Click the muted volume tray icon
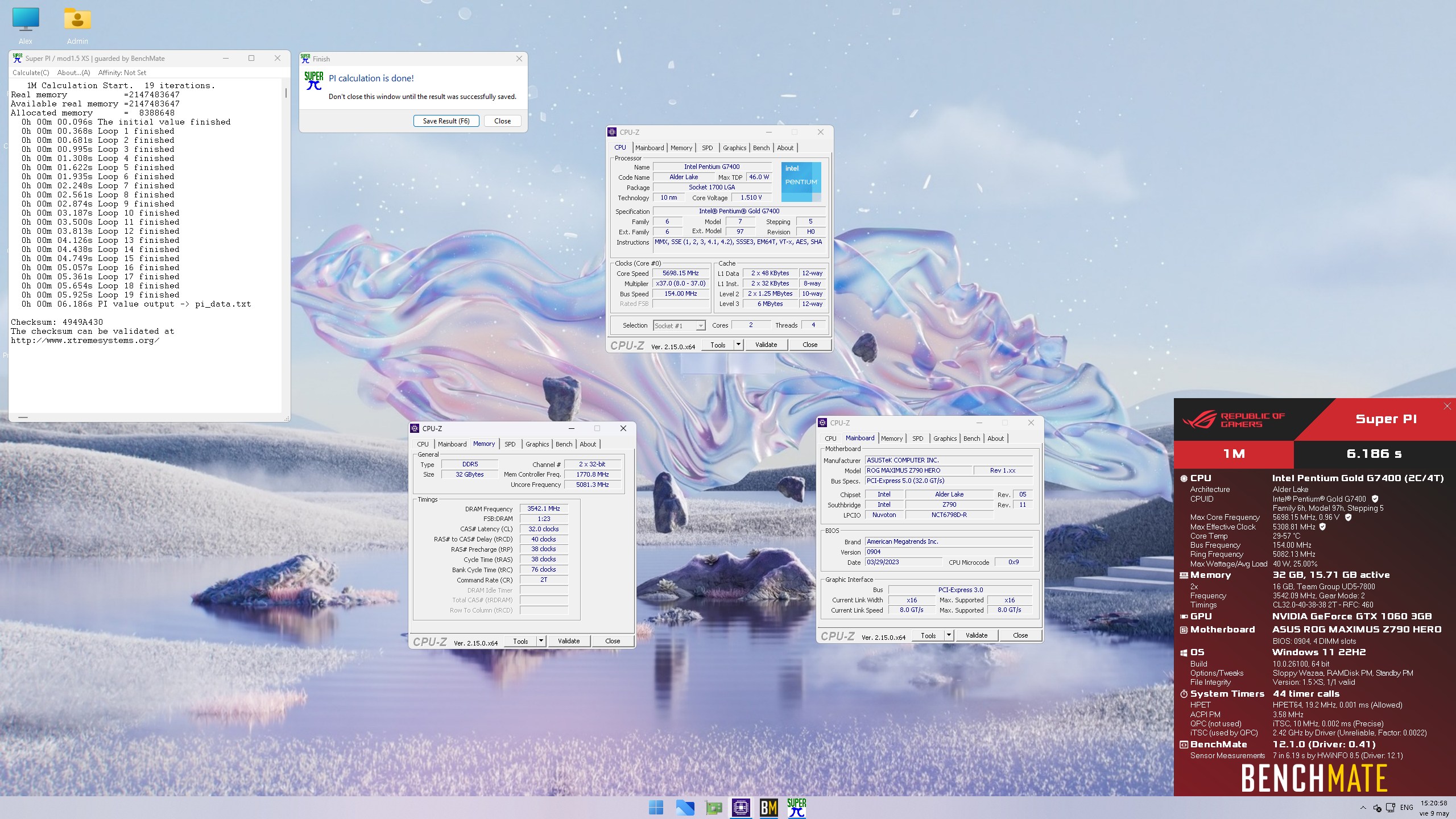This screenshot has width=1456, height=819. [x=1377, y=808]
